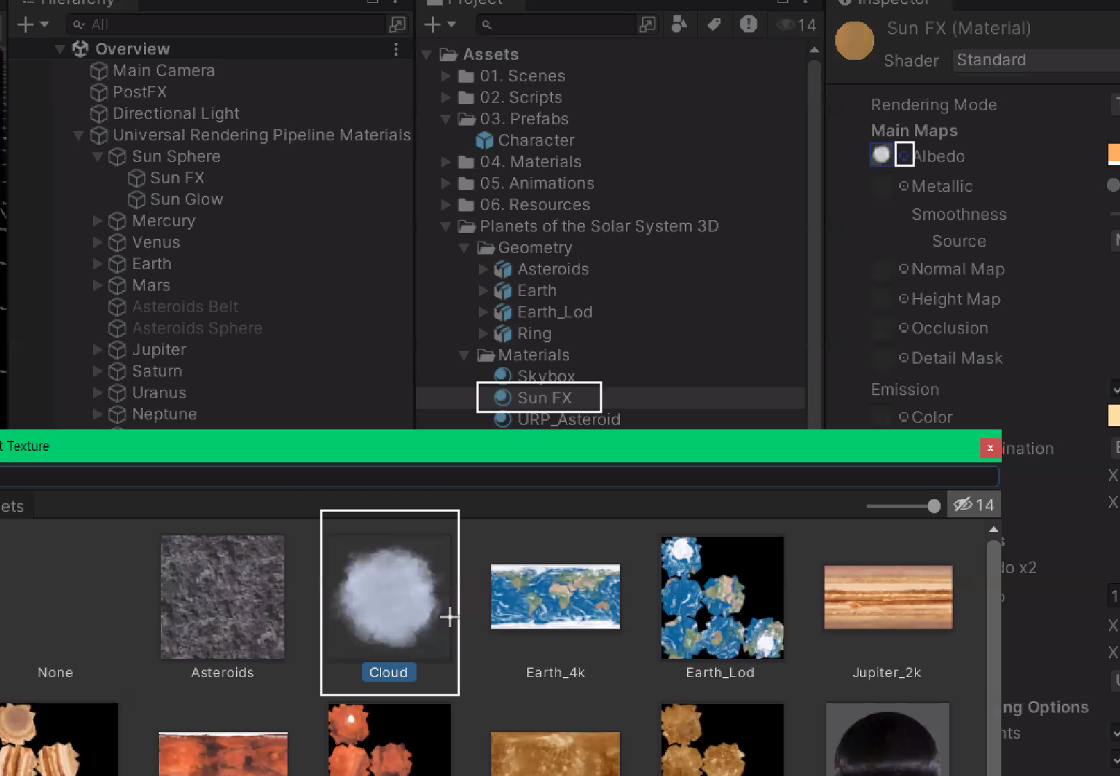Screen dimensions: 1120x776
Task: Close the Select Texture window
Action: 990,447
